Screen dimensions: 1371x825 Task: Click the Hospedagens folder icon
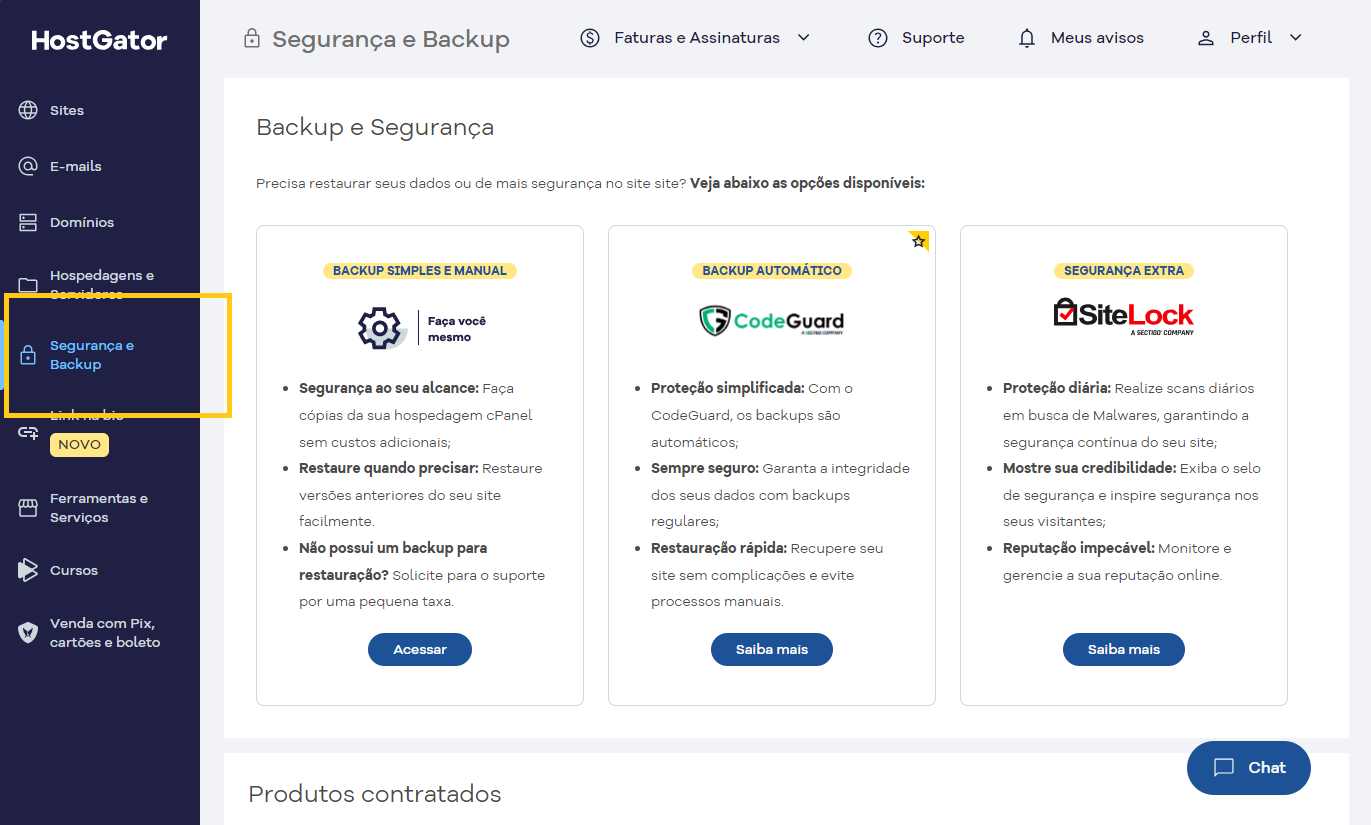28,285
